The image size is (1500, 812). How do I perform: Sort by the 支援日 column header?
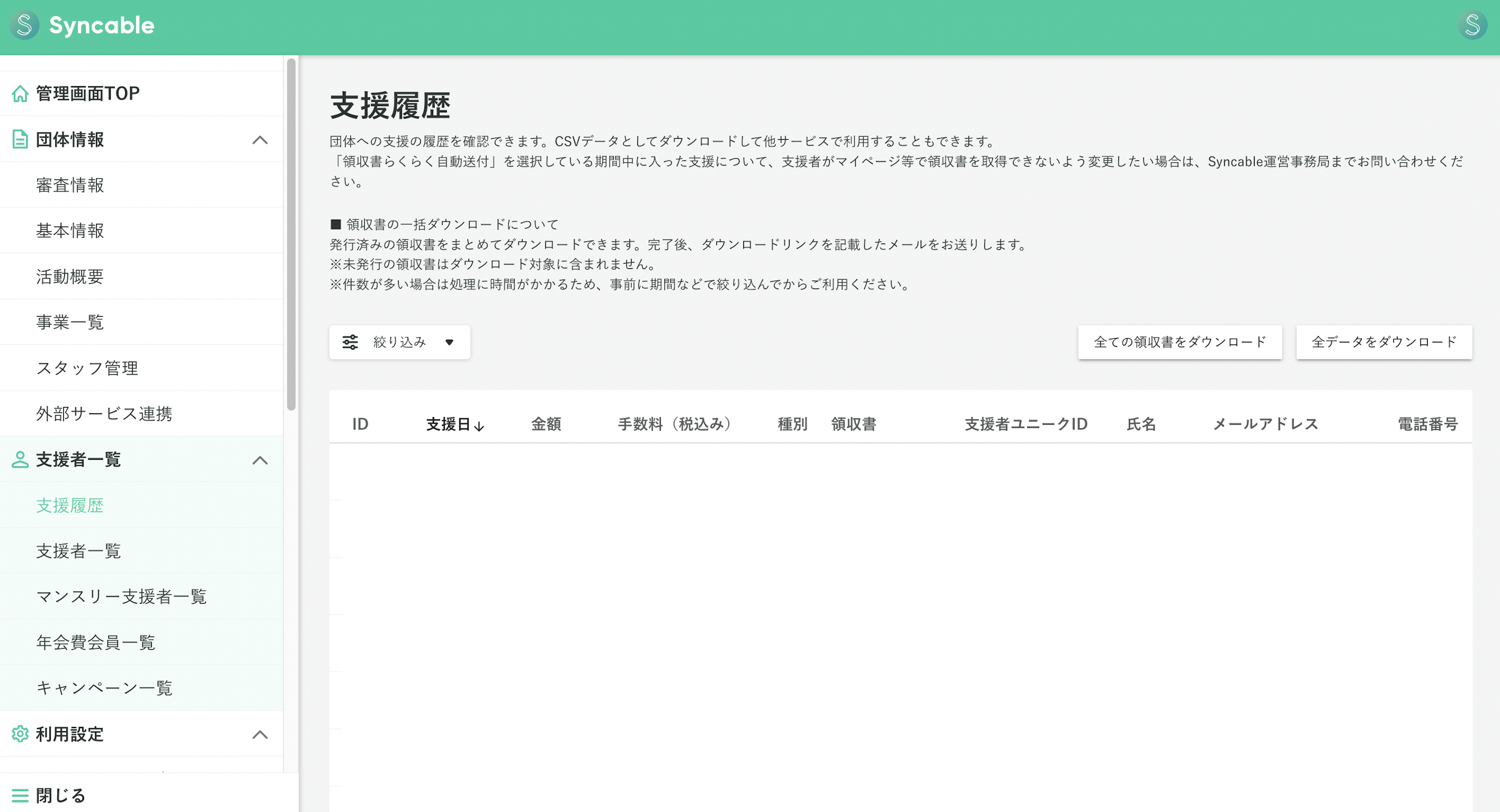click(455, 424)
